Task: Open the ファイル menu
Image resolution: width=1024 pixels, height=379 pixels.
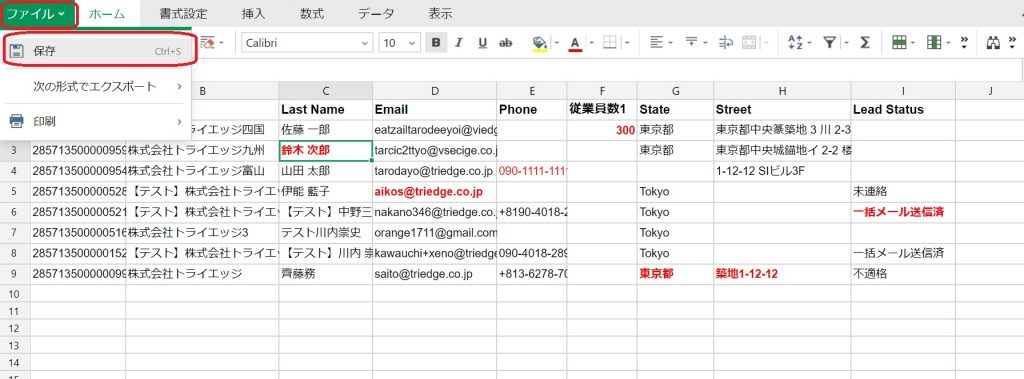Action: tap(37, 14)
